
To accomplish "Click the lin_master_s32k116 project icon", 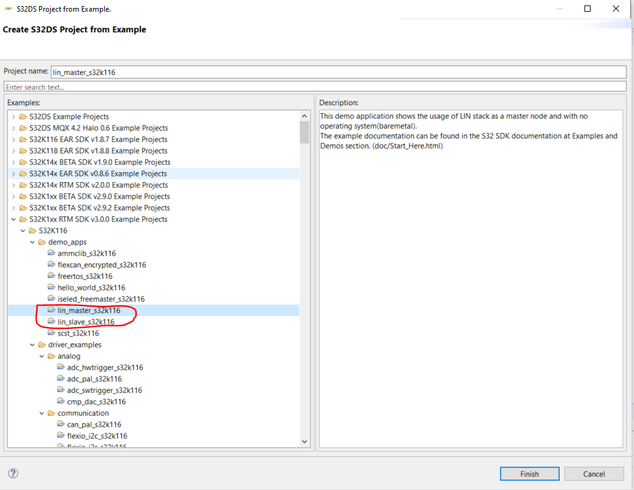I will (x=51, y=310).
